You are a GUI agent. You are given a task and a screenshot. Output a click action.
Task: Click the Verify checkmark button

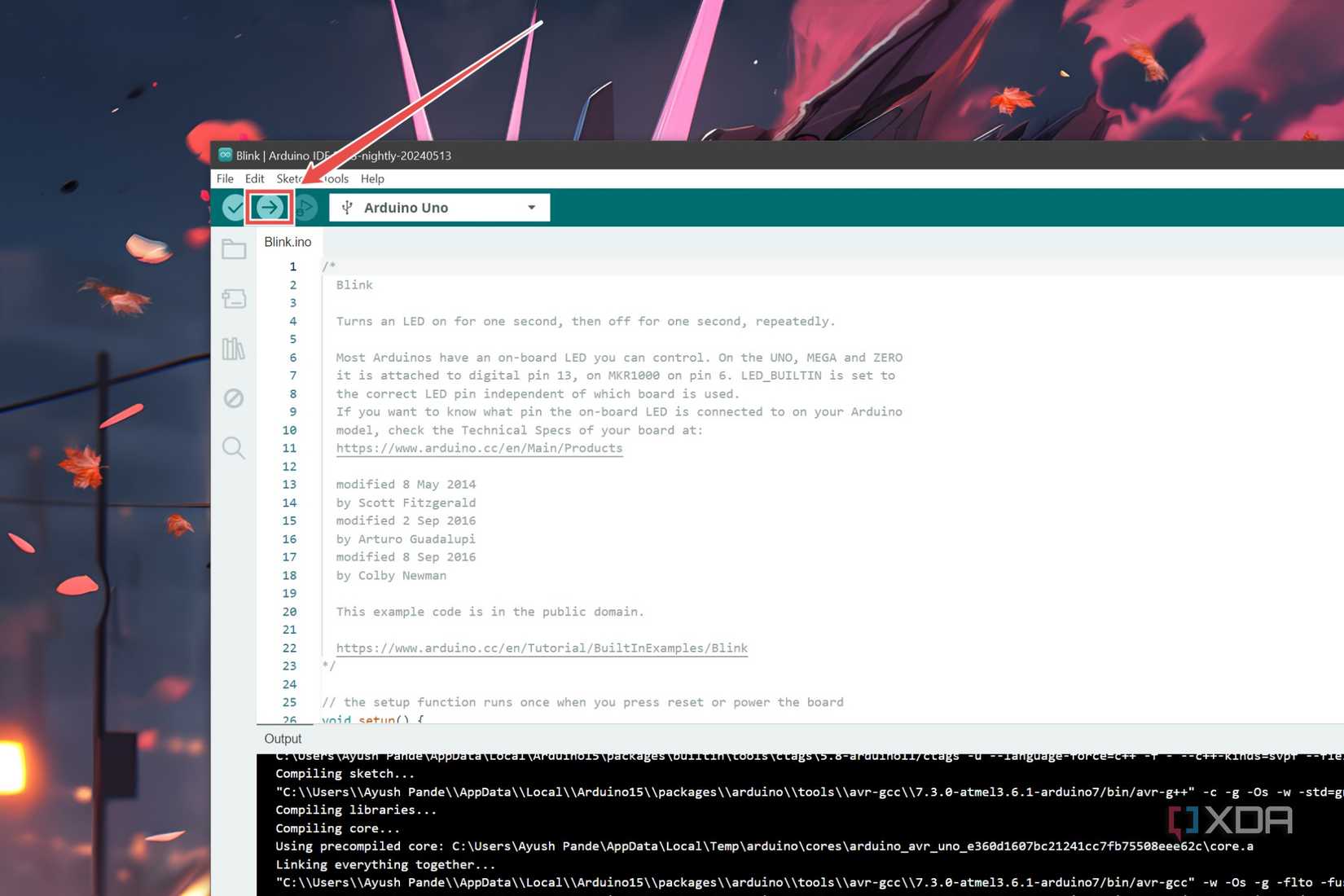point(234,208)
